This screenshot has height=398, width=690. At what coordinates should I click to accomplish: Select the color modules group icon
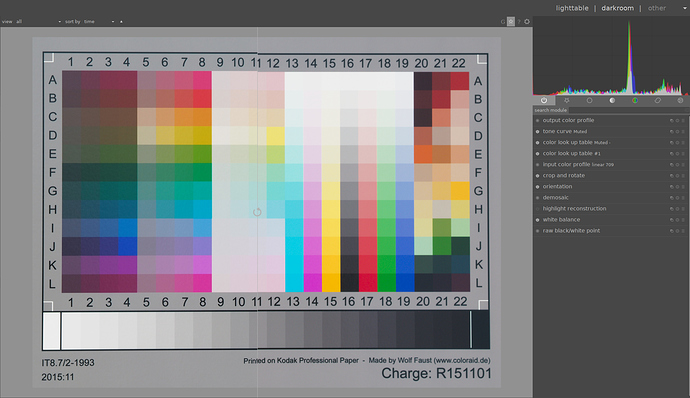click(x=635, y=100)
